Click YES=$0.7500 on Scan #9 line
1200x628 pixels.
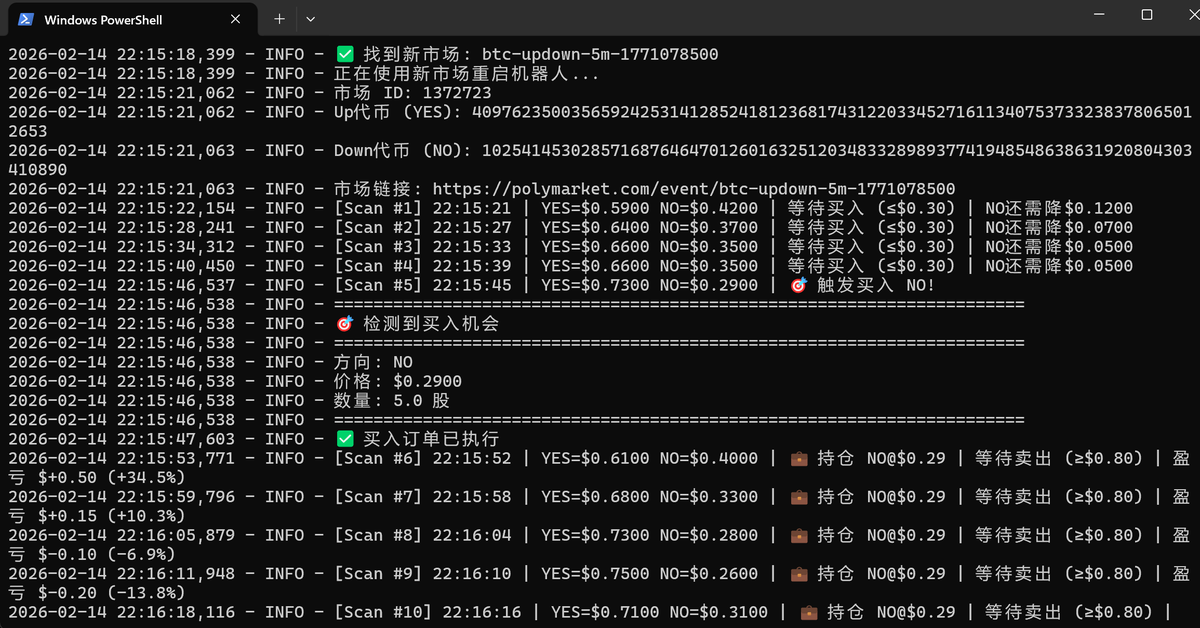coord(595,574)
